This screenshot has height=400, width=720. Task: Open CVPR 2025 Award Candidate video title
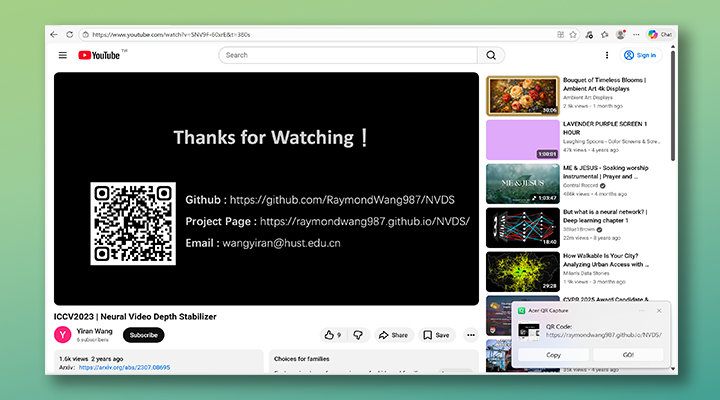click(606, 299)
